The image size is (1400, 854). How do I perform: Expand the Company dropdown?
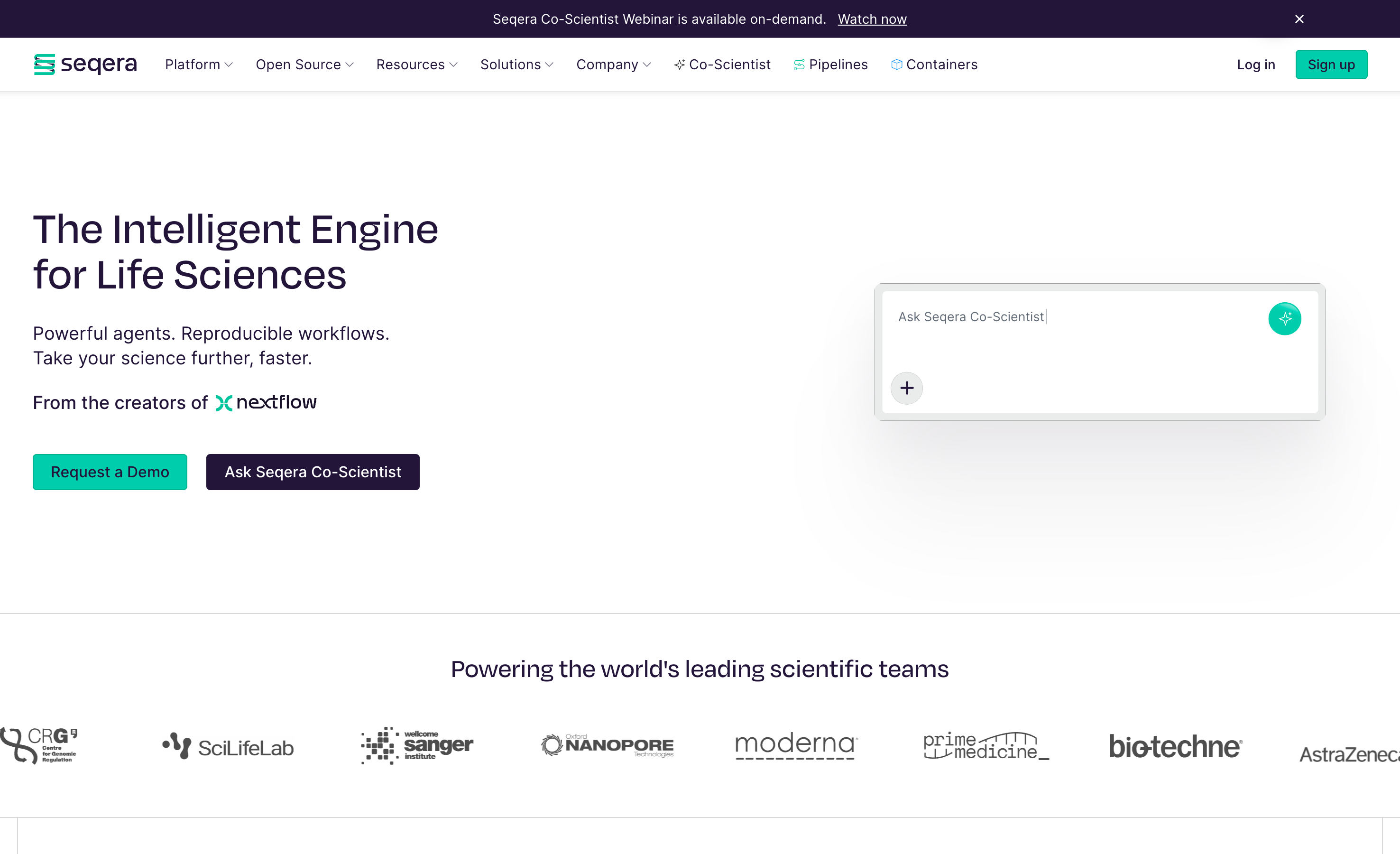(x=614, y=64)
